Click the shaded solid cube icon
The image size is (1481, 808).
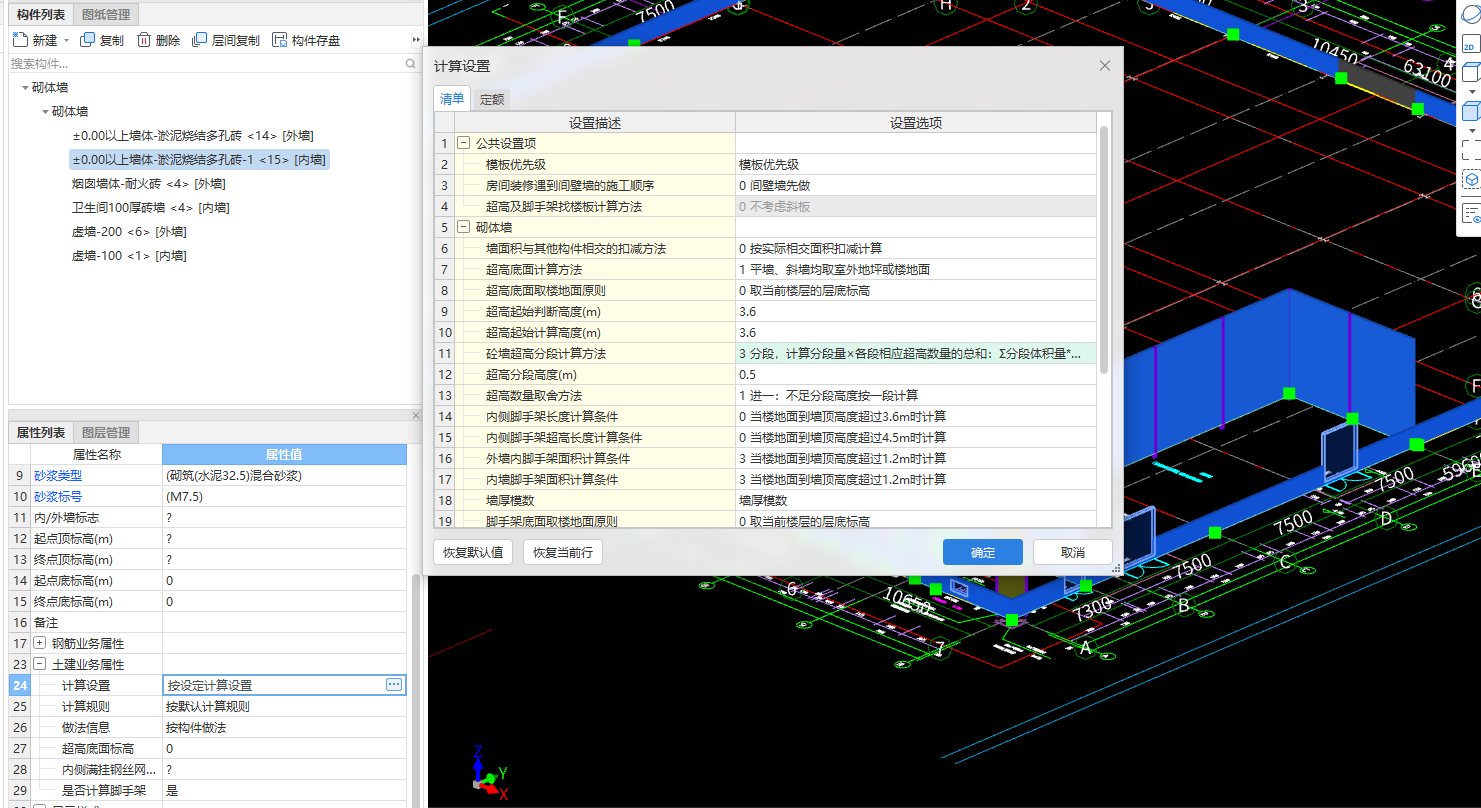point(1471,111)
